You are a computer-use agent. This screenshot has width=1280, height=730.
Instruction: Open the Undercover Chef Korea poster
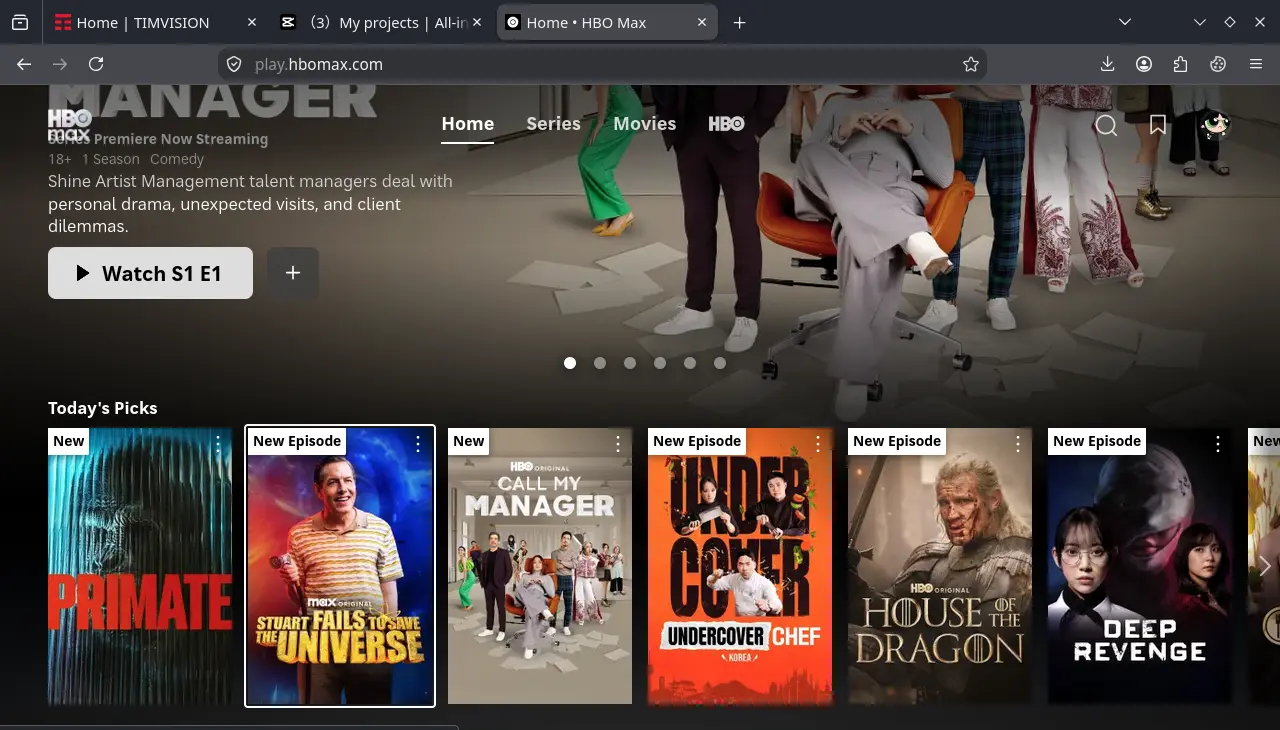point(740,566)
